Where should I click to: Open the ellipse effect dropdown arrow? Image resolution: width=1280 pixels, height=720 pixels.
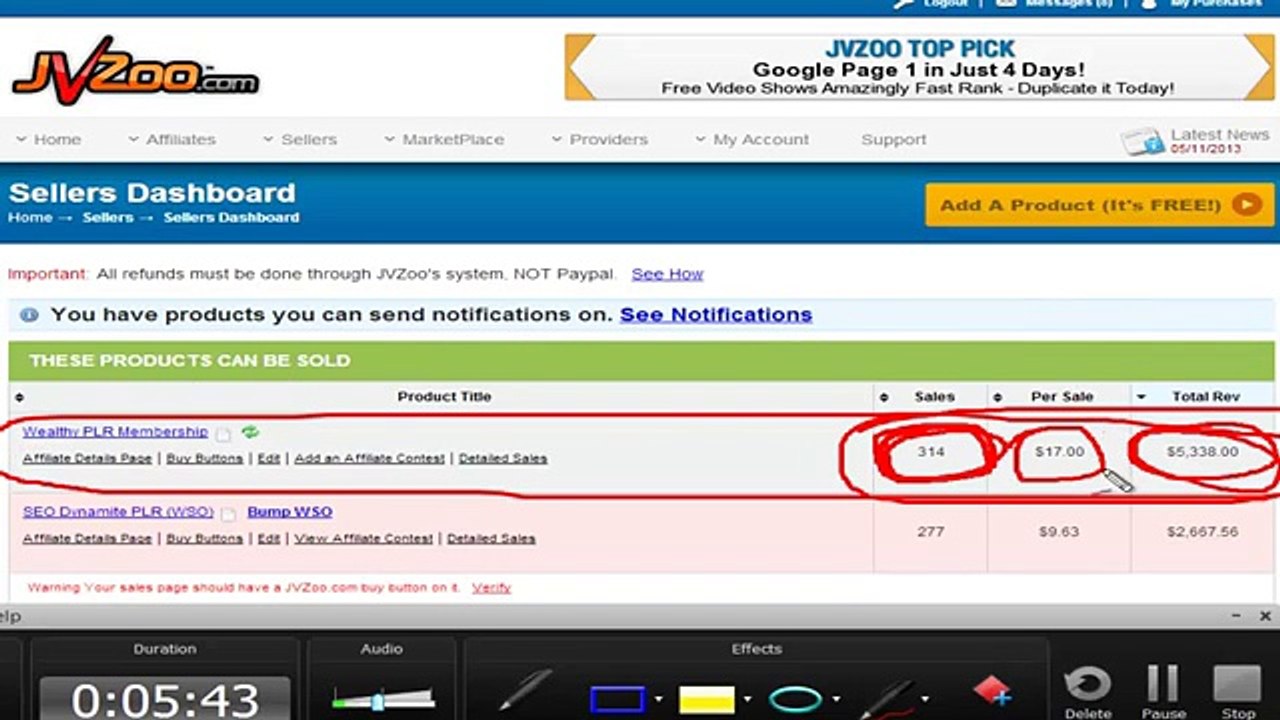pos(836,699)
